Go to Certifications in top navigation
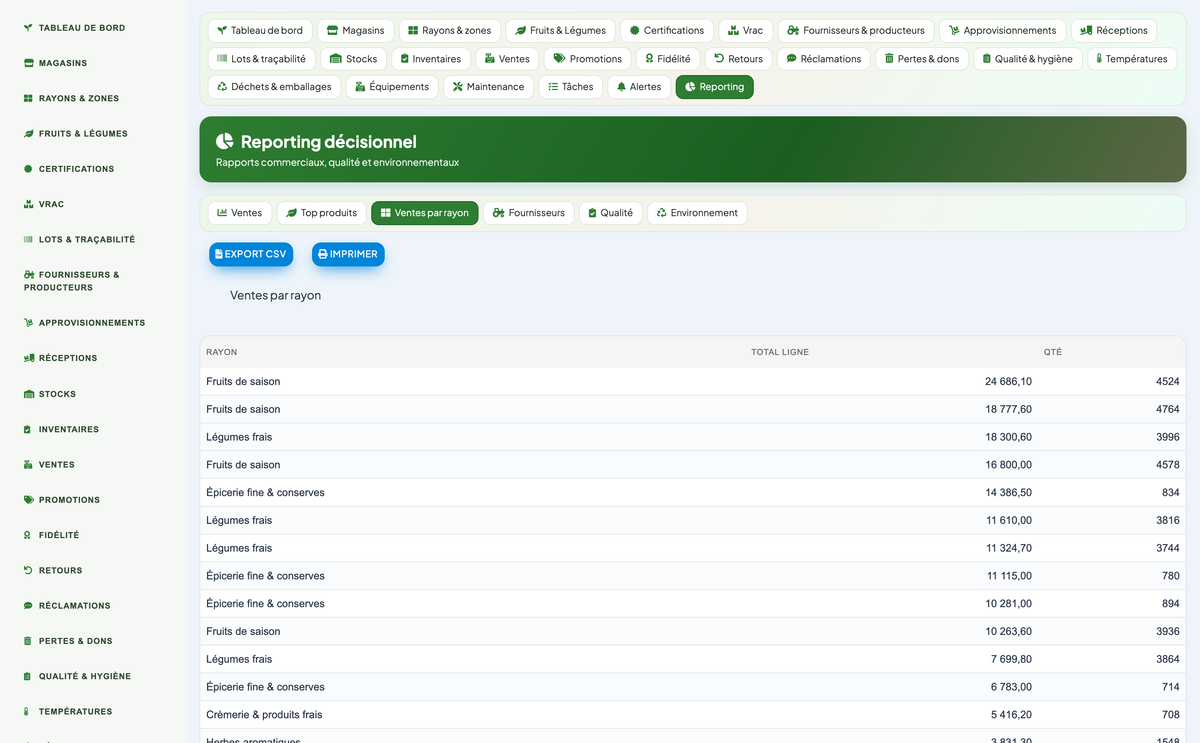The width and height of the screenshot is (1200, 743). pos(667,31)
